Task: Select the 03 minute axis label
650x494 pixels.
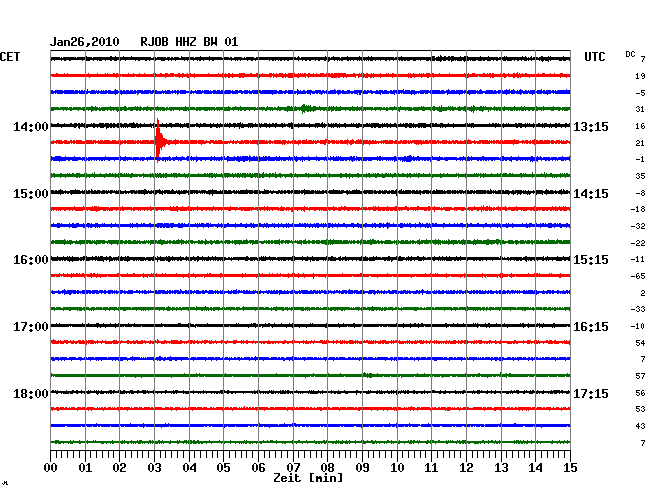Action: coord(154,467)
